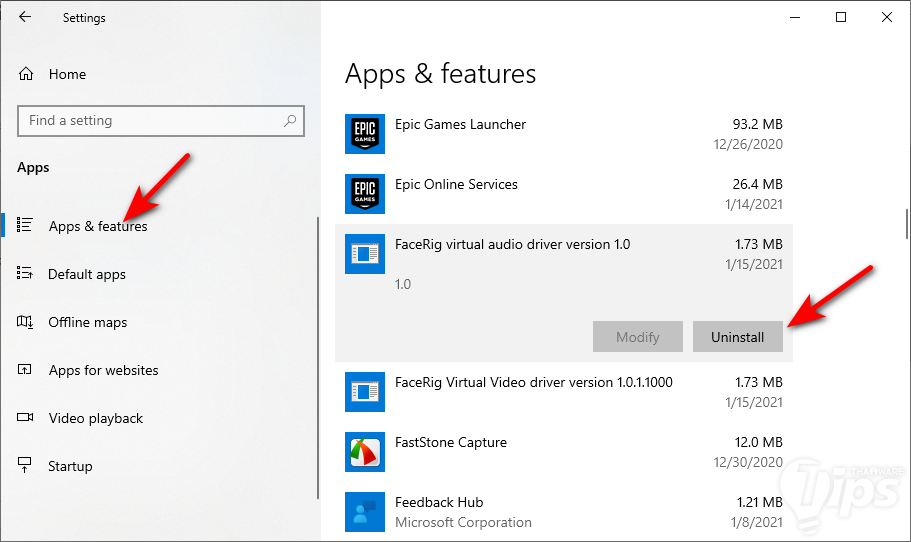
Task: Click the FaceRig virtual audio driver icon
Action: pos(365,254)
